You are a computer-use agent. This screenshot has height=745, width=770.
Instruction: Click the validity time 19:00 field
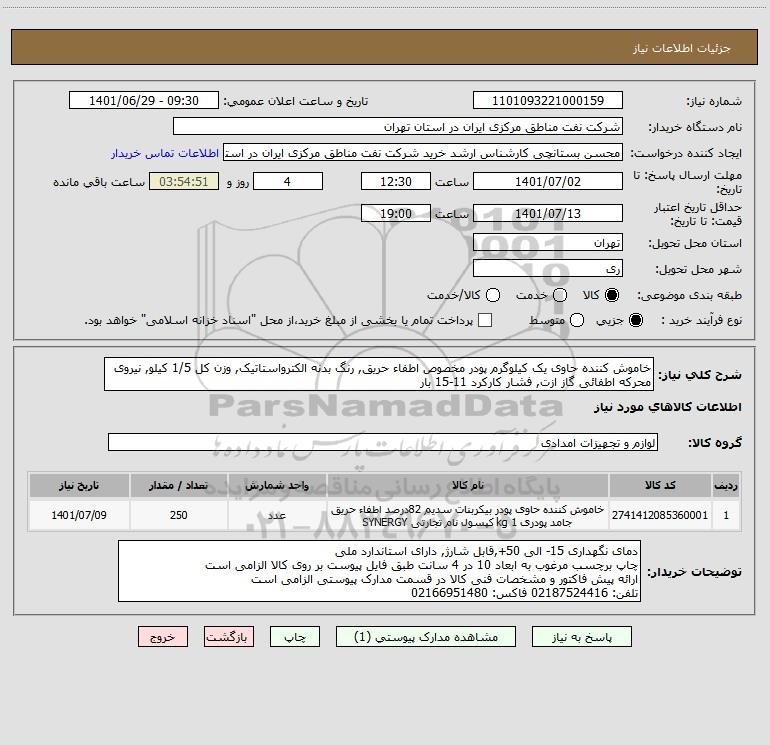tap(396, 213)
